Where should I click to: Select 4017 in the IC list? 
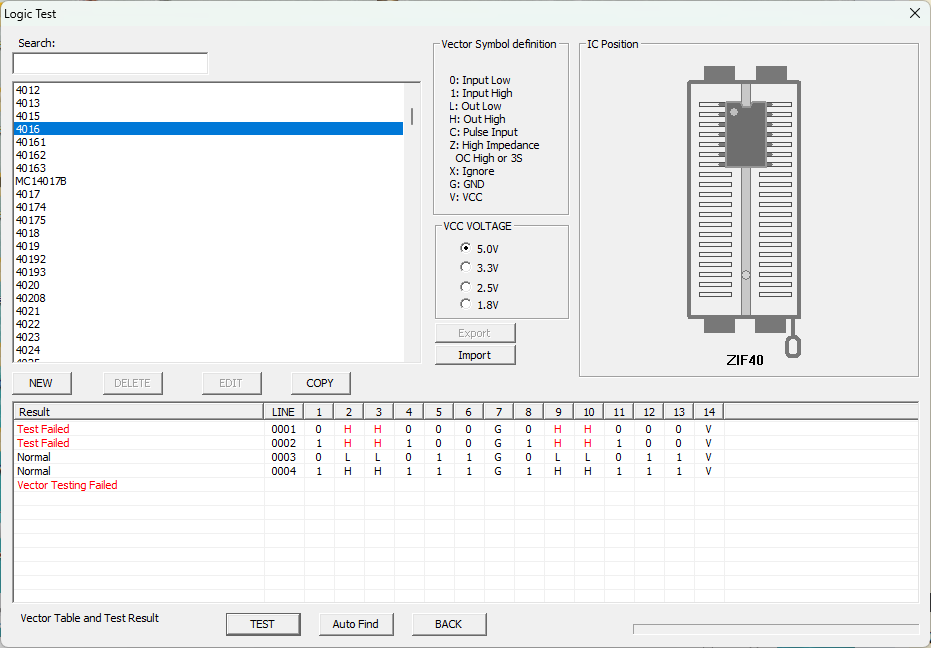[x=28, y=194]
